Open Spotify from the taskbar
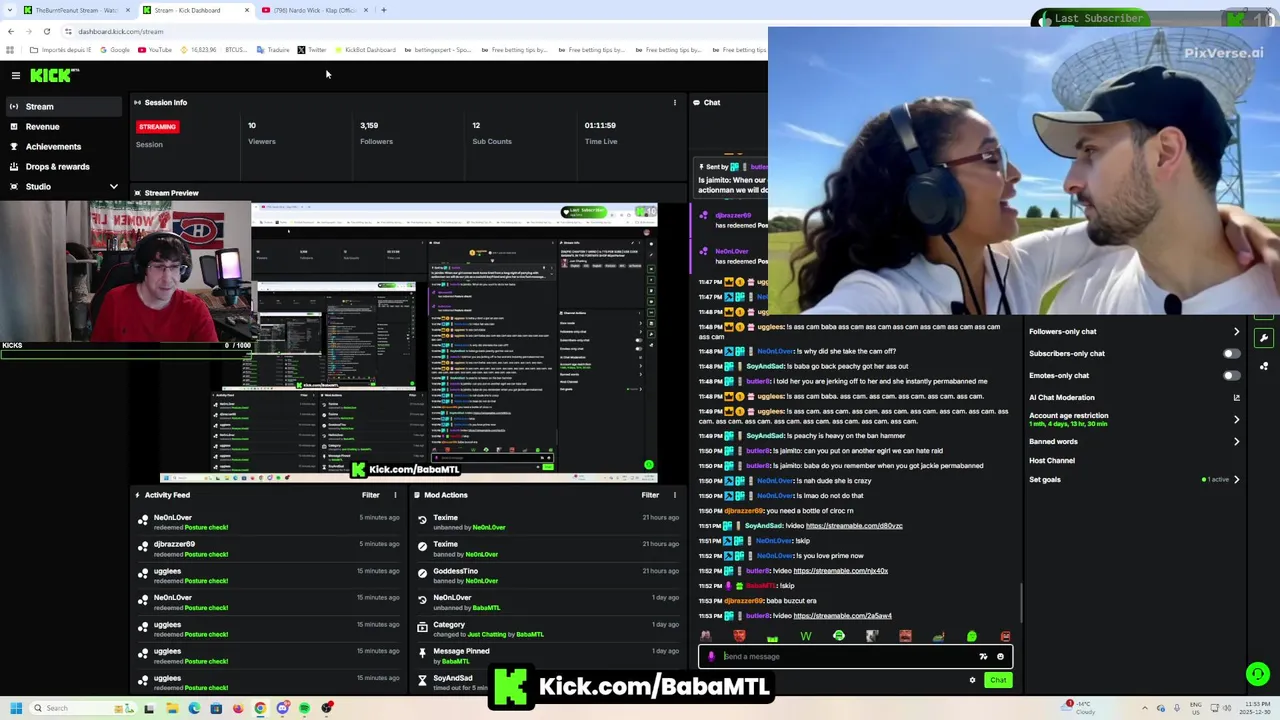The image size is (1280, 720). pos(304,708)
